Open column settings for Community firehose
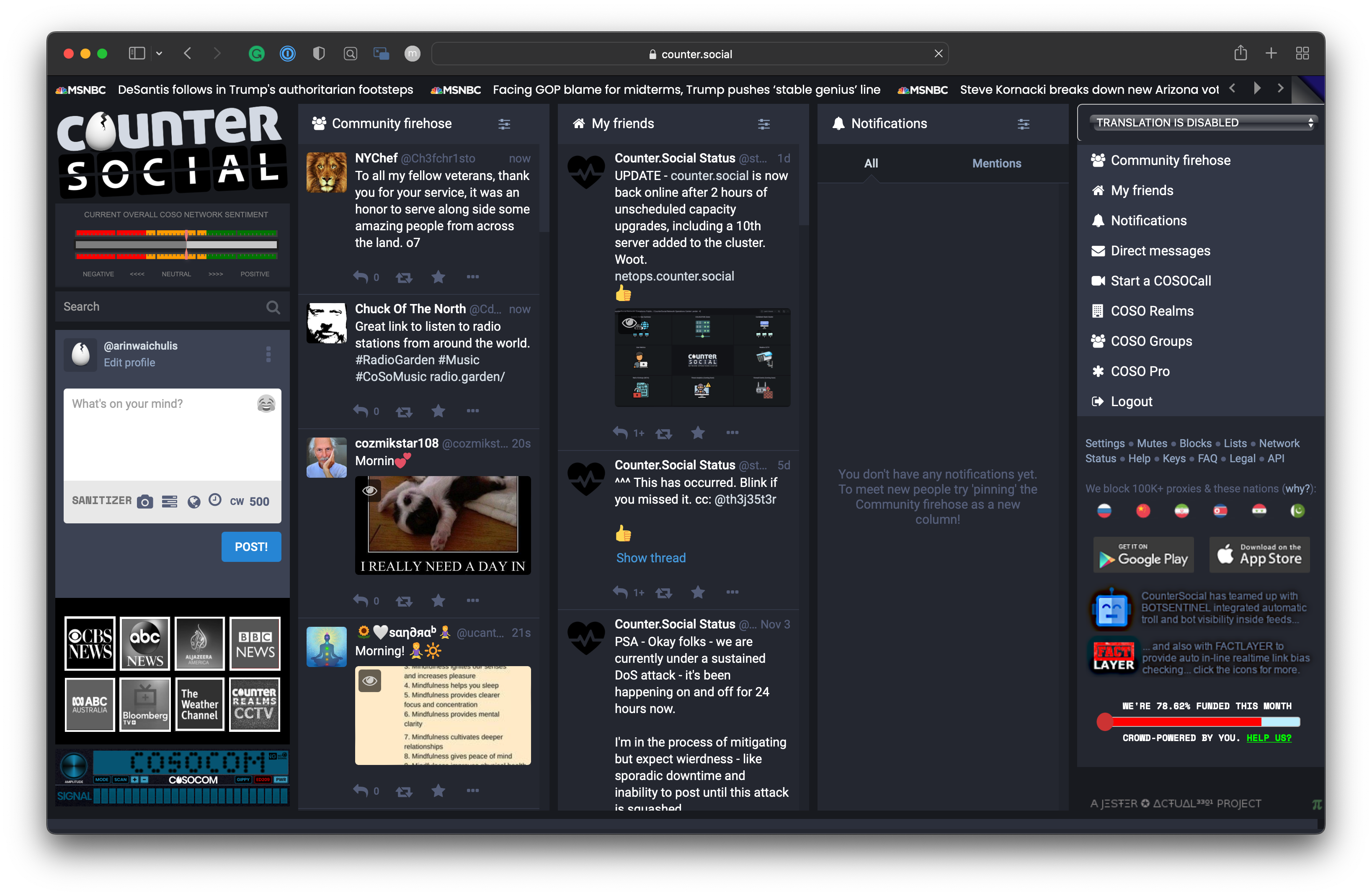This screenshot has width=1372, height=896. pyautogui.click(x=504, y=124)
